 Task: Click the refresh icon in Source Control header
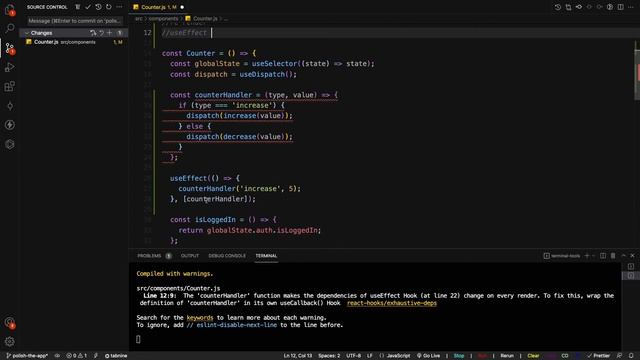coord(109,7)
